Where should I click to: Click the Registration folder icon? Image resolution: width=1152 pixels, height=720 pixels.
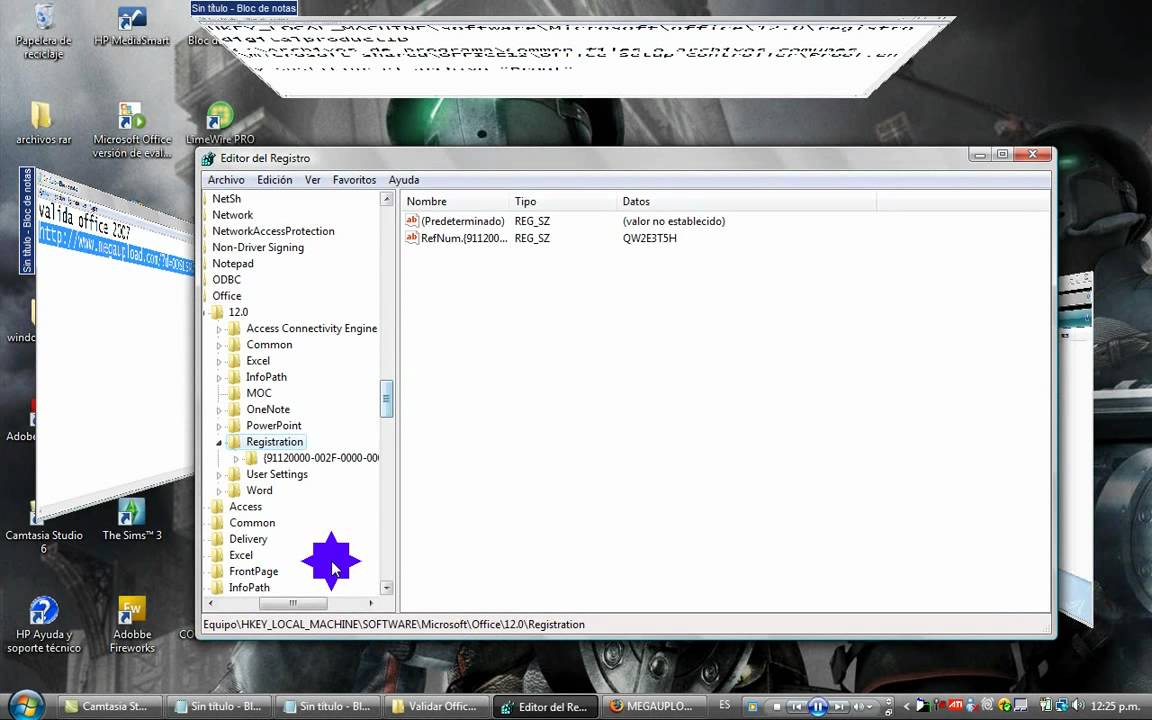click(234, 442)
